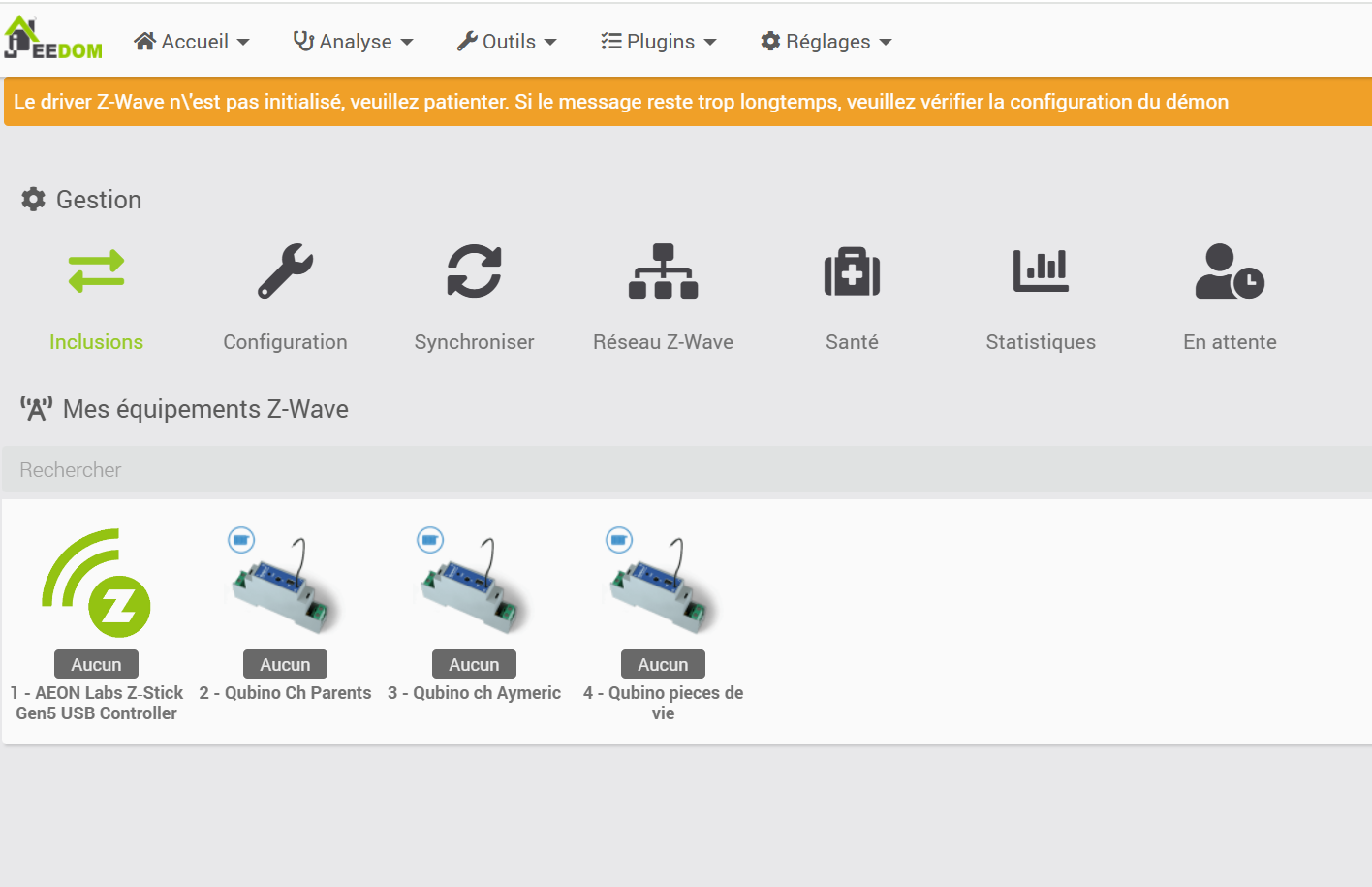Click the Aucun tag on AEON Labs Z-Stick

[96, 664]
